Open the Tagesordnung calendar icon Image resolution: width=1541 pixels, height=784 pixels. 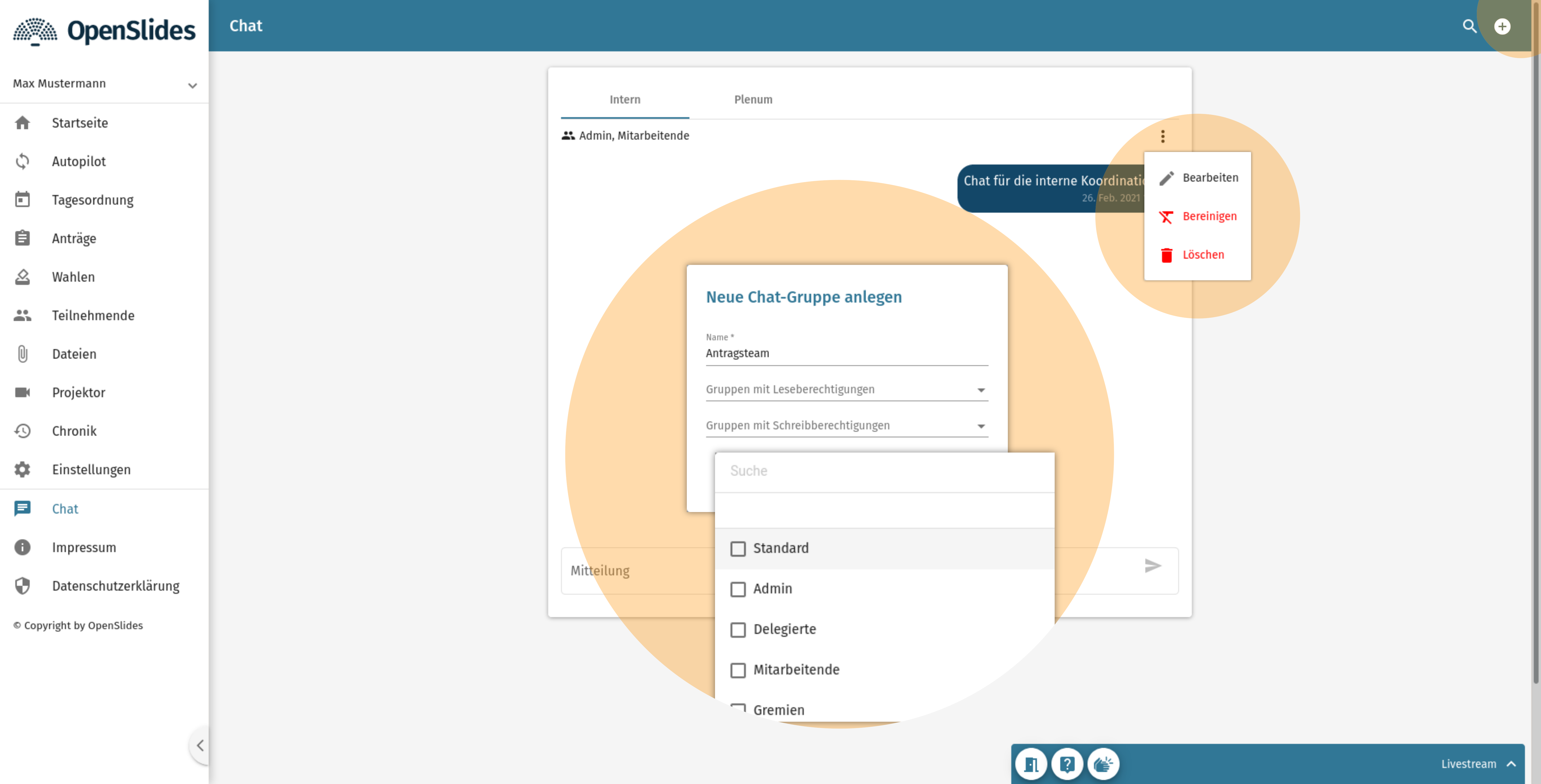[22, 200]
